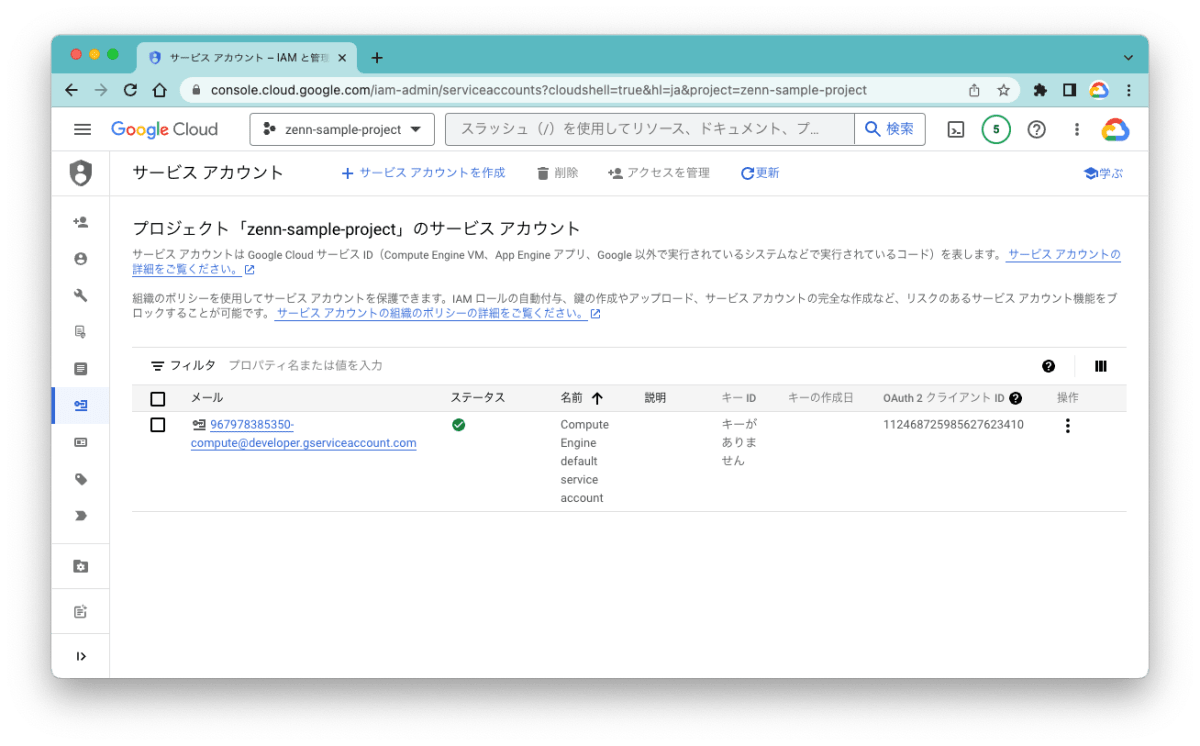1200x746 pixels.
Task: Open the browser extensions puzzle icon
Action: coord(1040,90)
